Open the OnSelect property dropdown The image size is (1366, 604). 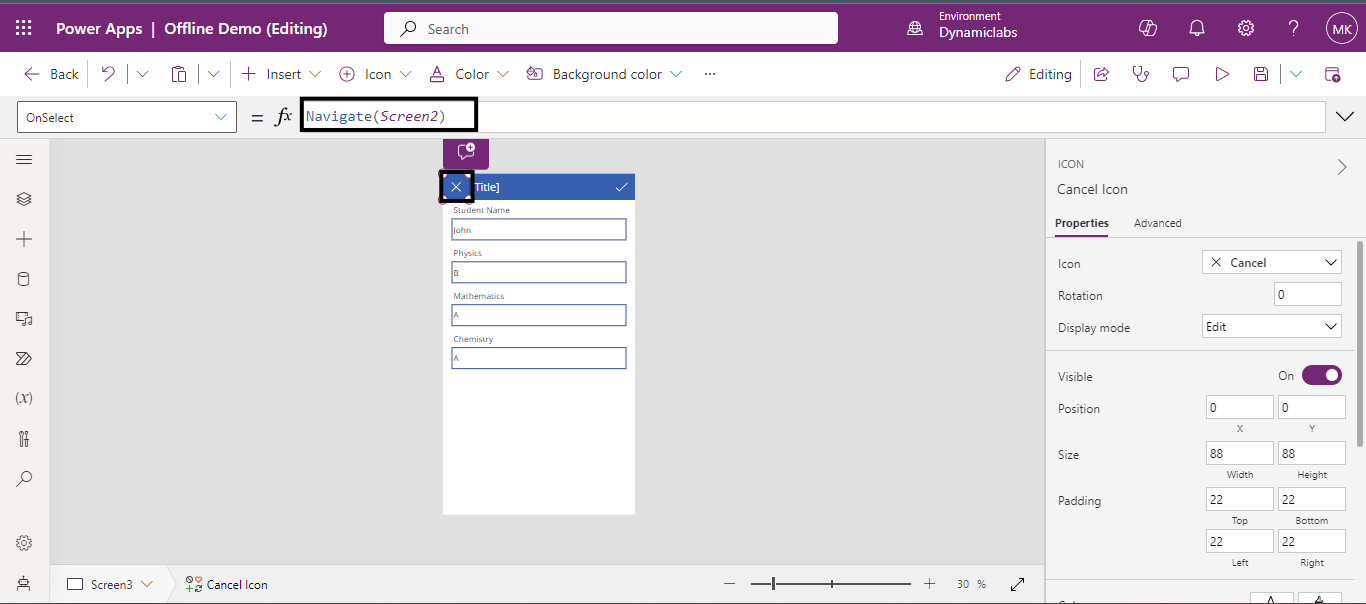pyautogui.click(x=127, y=117)
